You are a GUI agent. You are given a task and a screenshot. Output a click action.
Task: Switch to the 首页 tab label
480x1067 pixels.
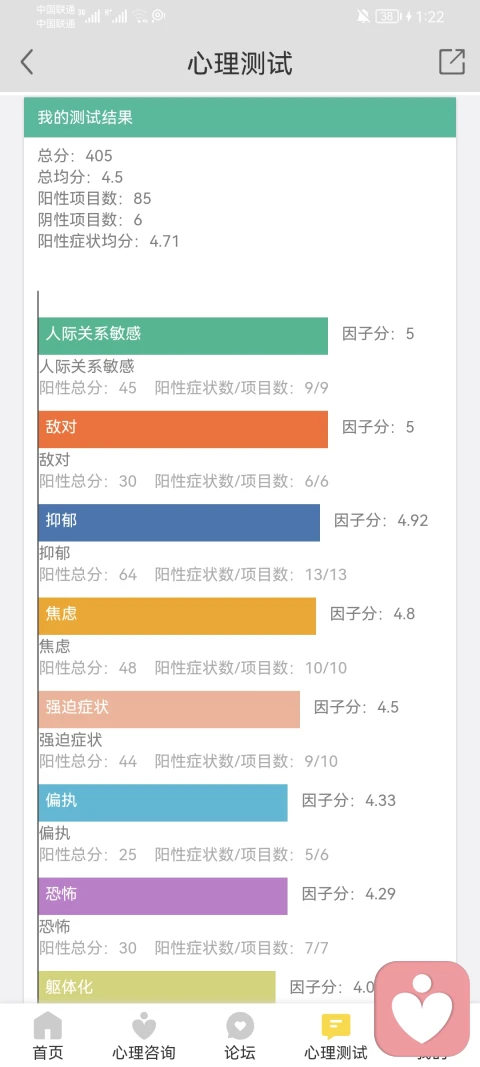(x=48, y=1053)
